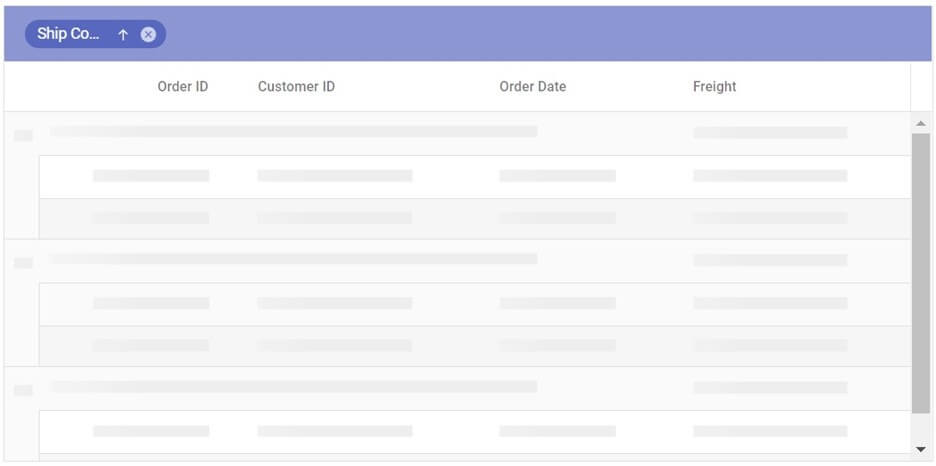
Task: Click first data row's Customer ID cell
Action: [334, 176]
